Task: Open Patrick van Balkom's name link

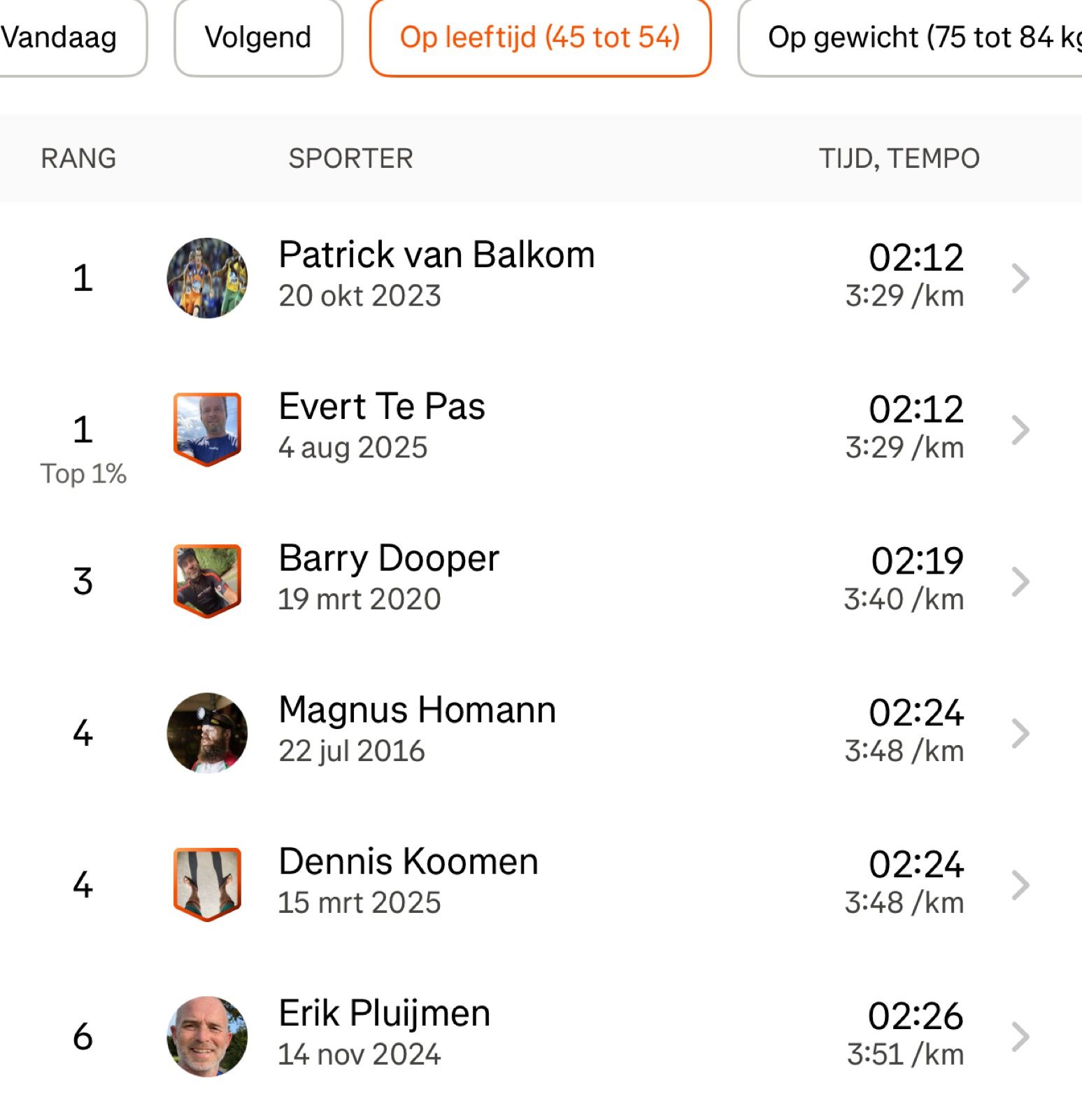Action: pyautogui.click(x=436, y=255)
